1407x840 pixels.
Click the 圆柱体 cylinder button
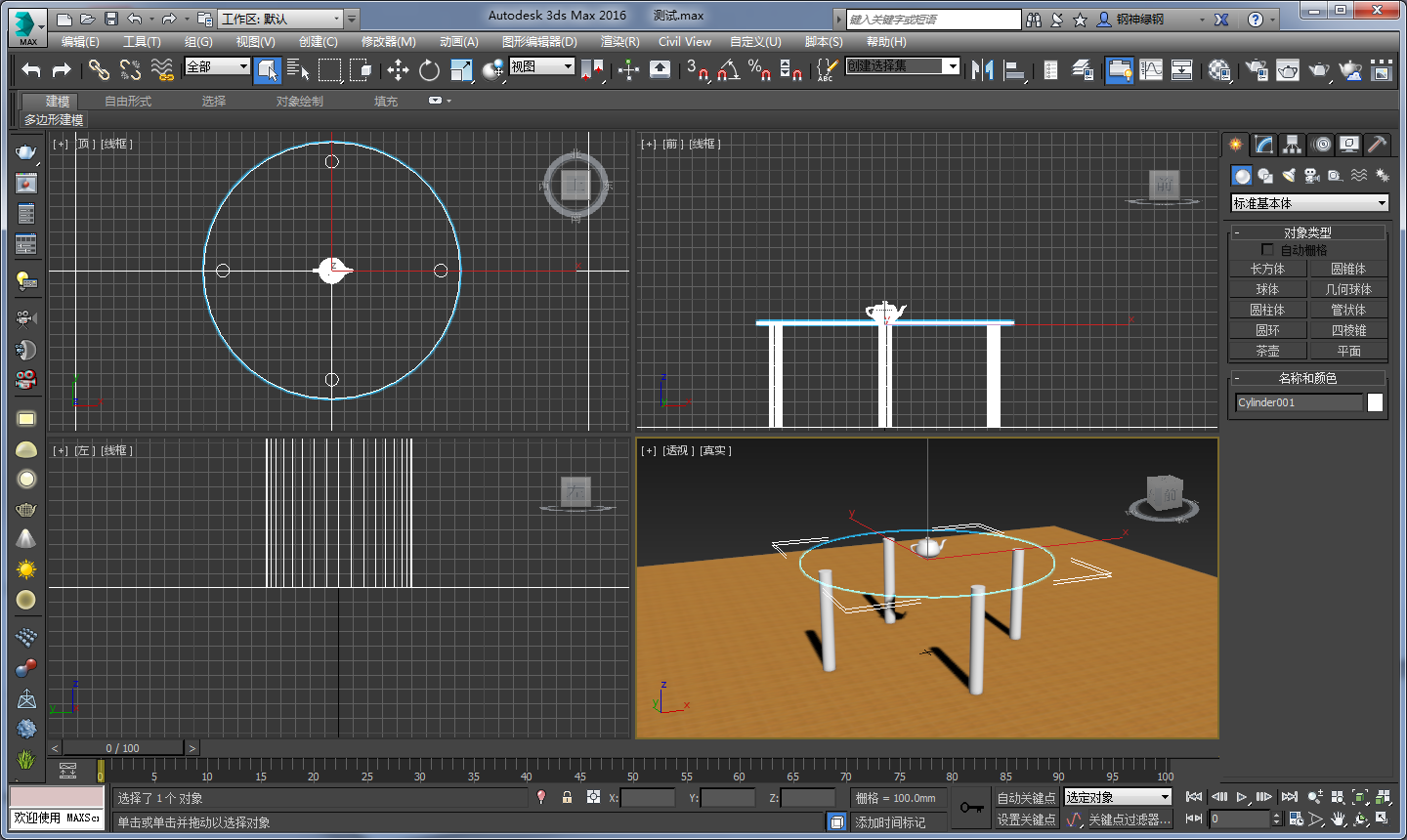[x=1267, y=310]
